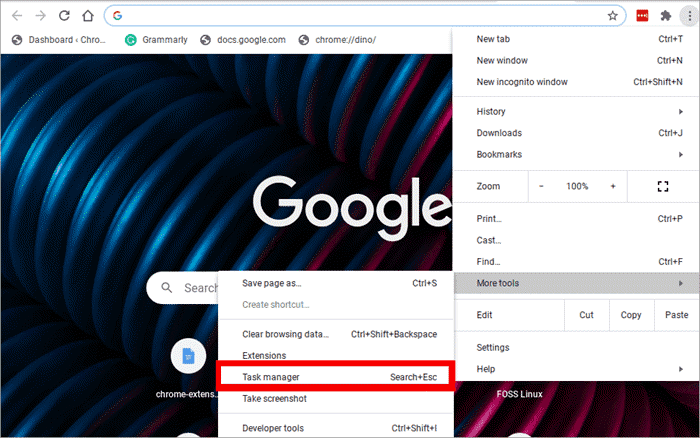Reload the current page
700x438 pixels.
point(64,16)
